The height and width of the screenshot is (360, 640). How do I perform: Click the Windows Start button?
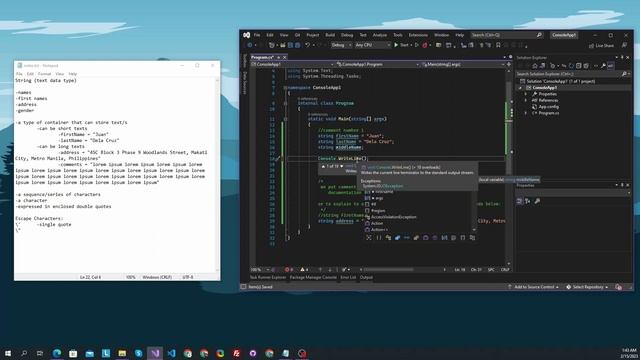point(7,353)
